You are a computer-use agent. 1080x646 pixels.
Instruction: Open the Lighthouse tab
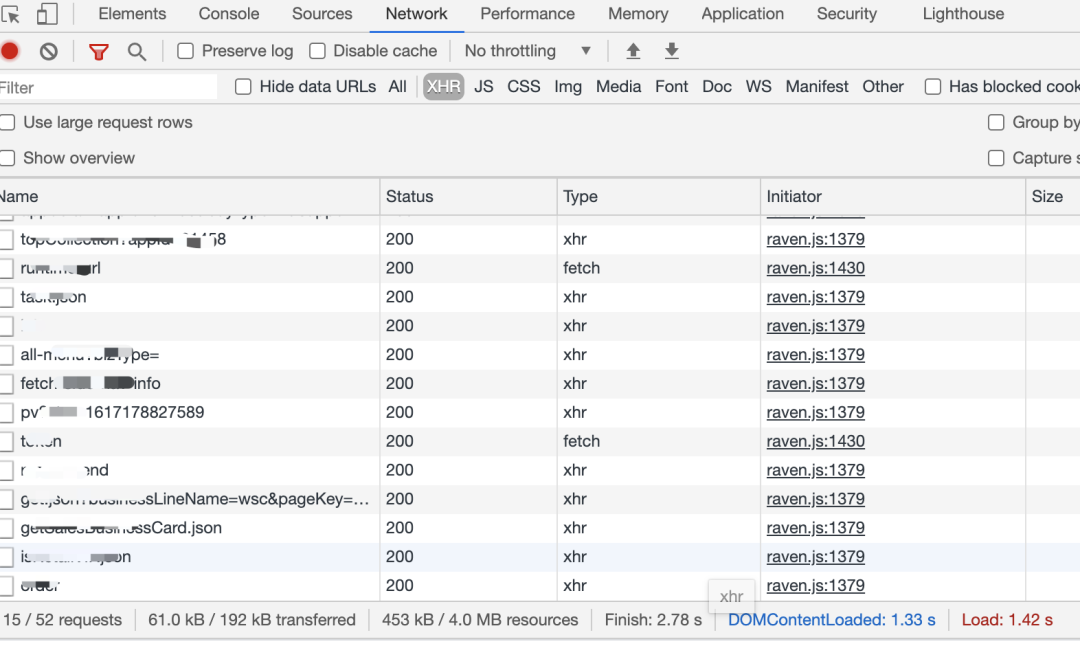coord(963,14)
